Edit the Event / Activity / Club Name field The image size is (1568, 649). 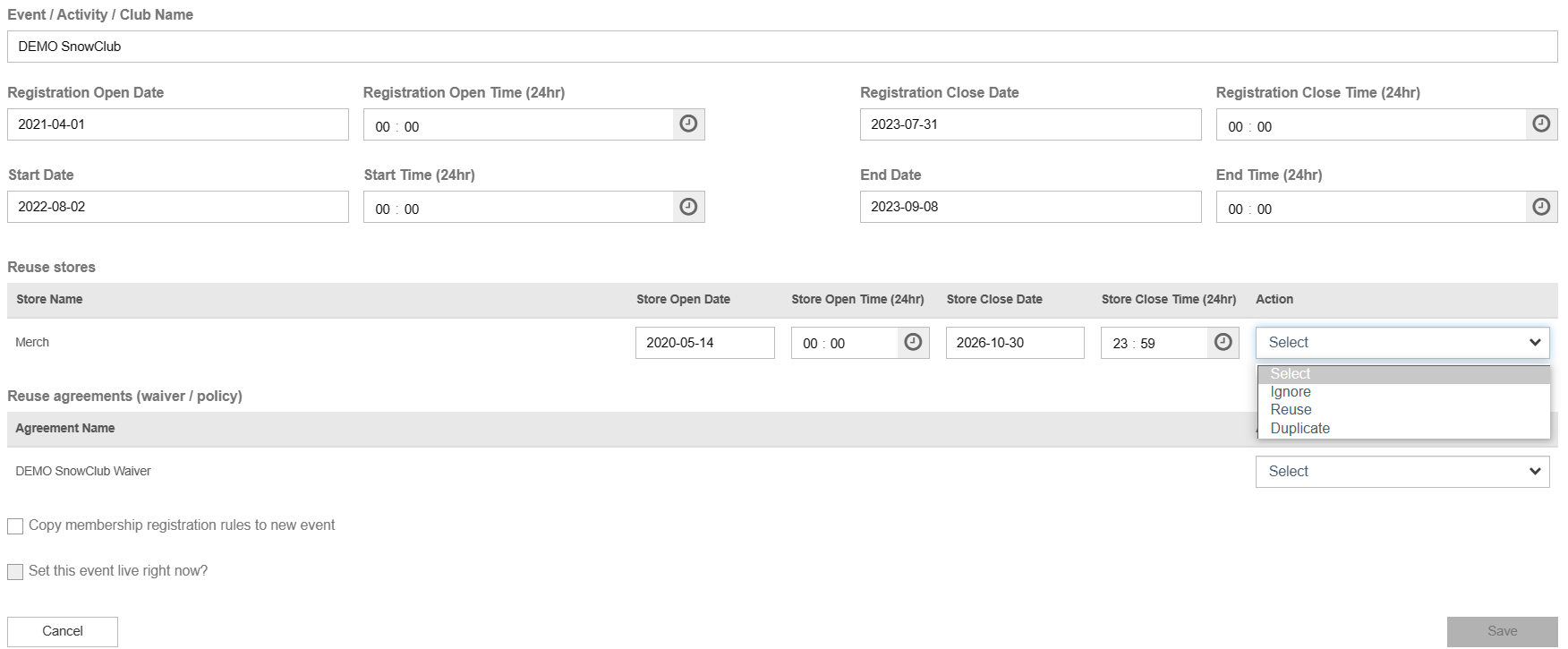coord(781,47)
